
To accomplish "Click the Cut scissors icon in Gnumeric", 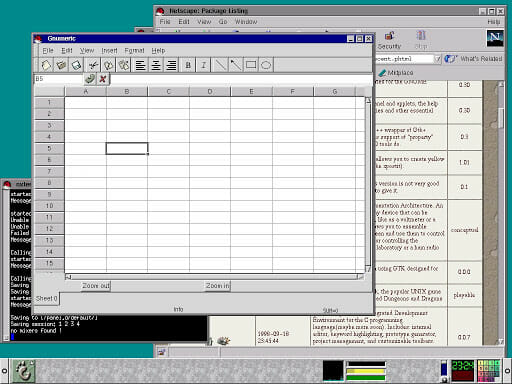I will 93,65.
